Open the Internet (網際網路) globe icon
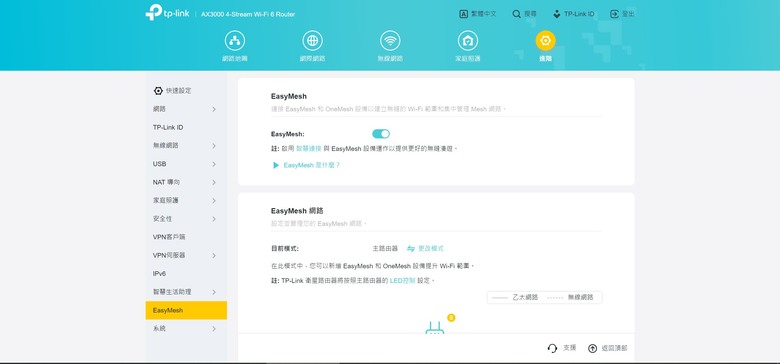The width and height of the screenshot is (780, 364). (x=312, y=41)
